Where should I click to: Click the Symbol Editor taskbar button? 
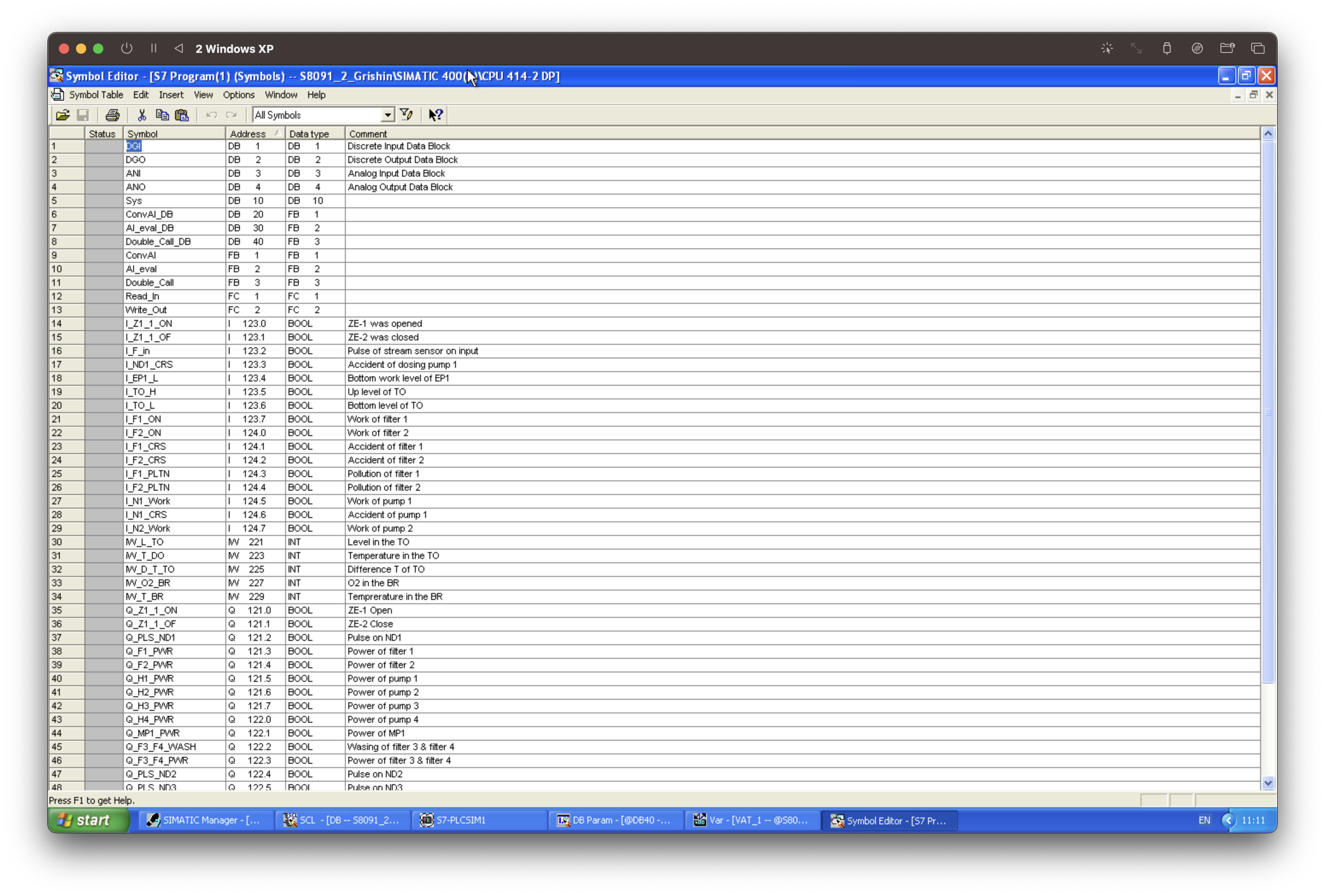[890, 820]
